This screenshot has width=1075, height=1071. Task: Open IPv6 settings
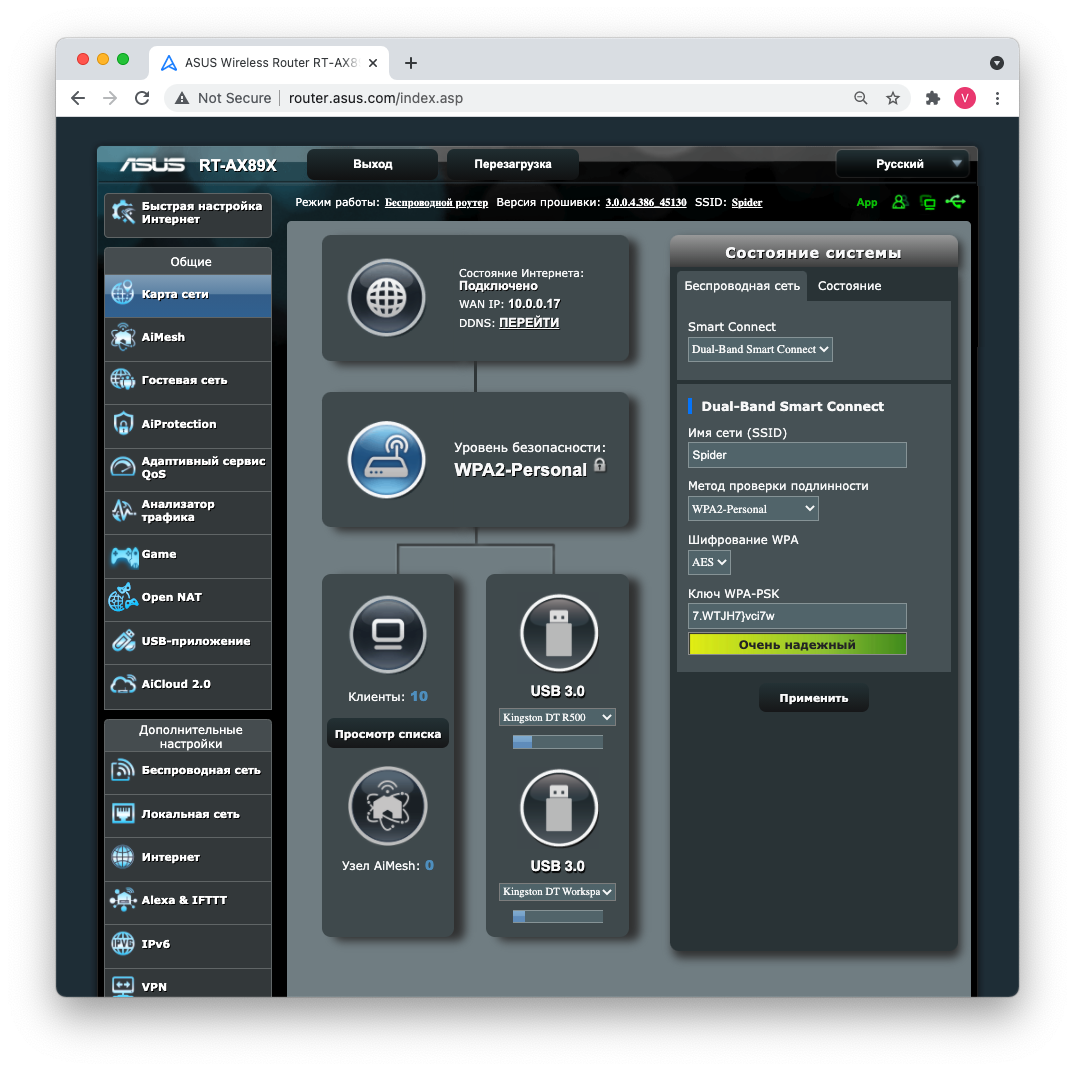(188, 945)
